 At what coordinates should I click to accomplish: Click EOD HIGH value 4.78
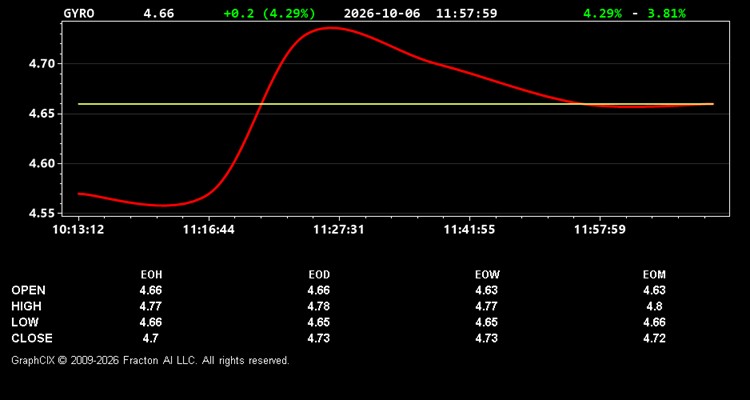point(319,306)
